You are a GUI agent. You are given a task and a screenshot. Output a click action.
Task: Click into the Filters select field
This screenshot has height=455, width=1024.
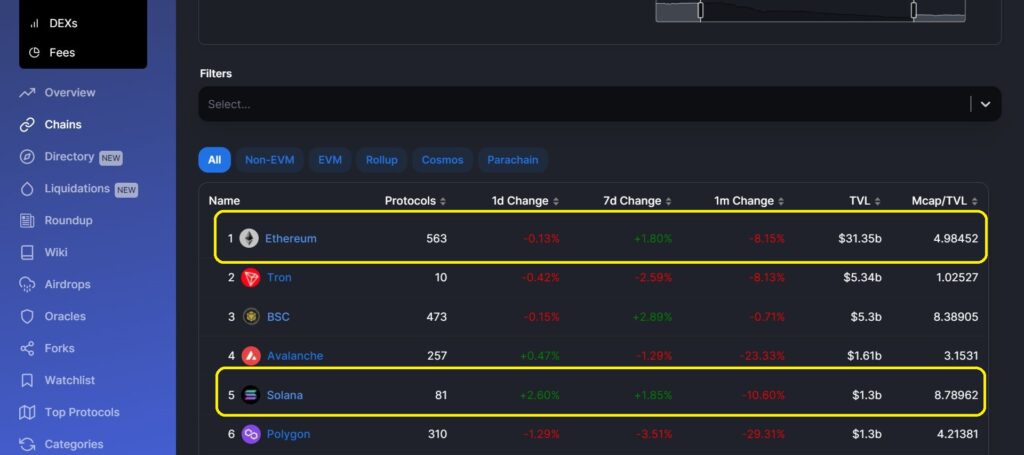point(580,104)
